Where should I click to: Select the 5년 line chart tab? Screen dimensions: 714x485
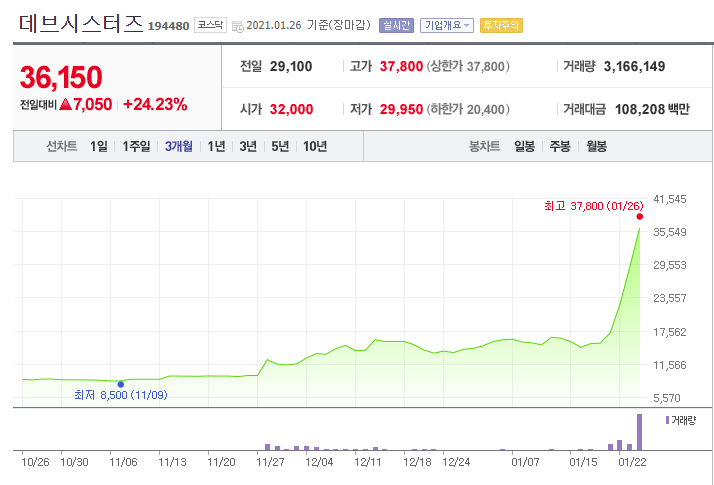(x=280, y=146)
